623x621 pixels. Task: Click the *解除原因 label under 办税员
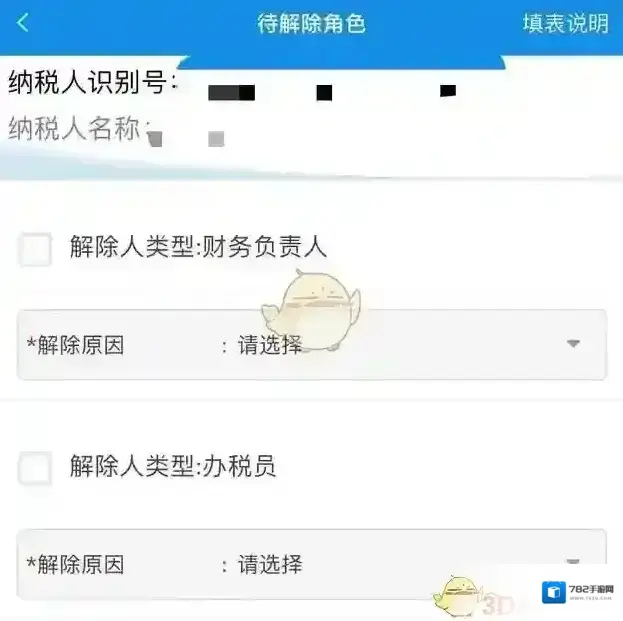(75, 564)
